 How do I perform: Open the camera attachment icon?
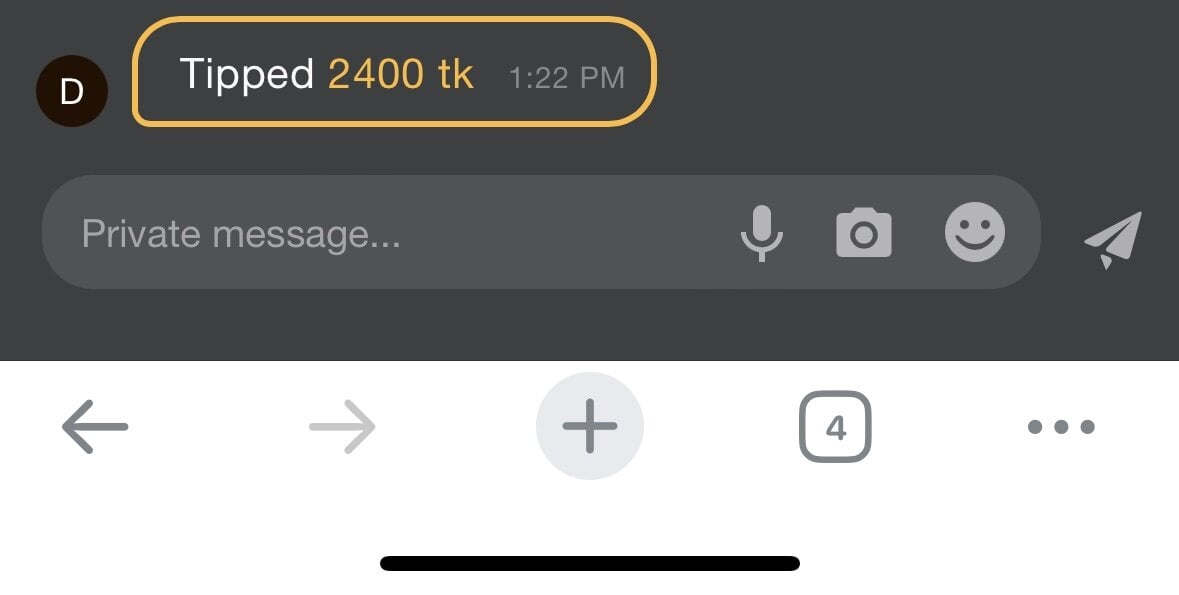pyautogui.click(x=864, y=233)
